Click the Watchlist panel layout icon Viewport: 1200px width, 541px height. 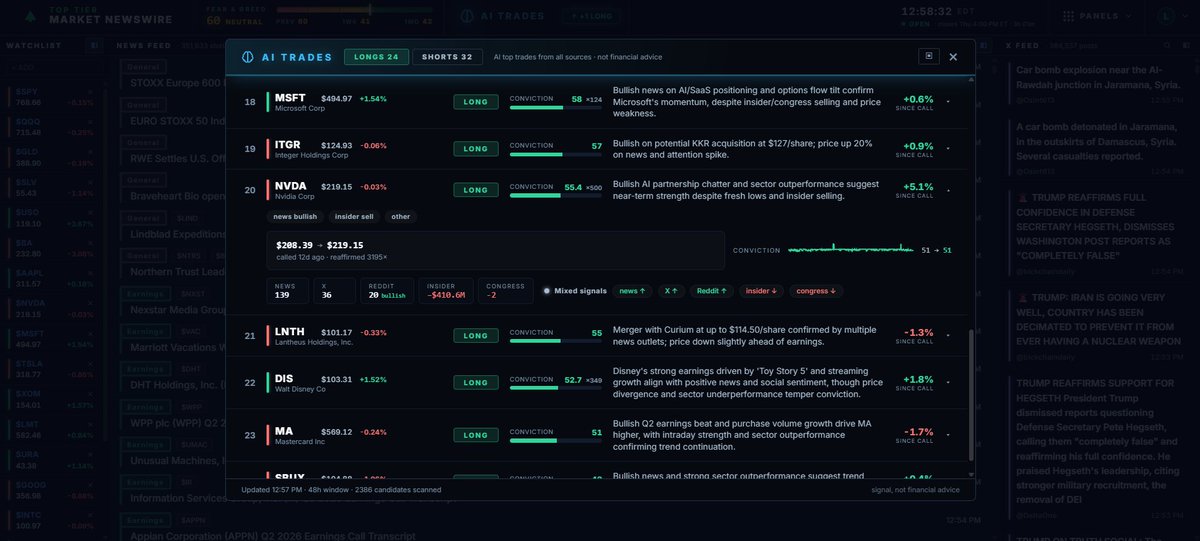point(95,45)
